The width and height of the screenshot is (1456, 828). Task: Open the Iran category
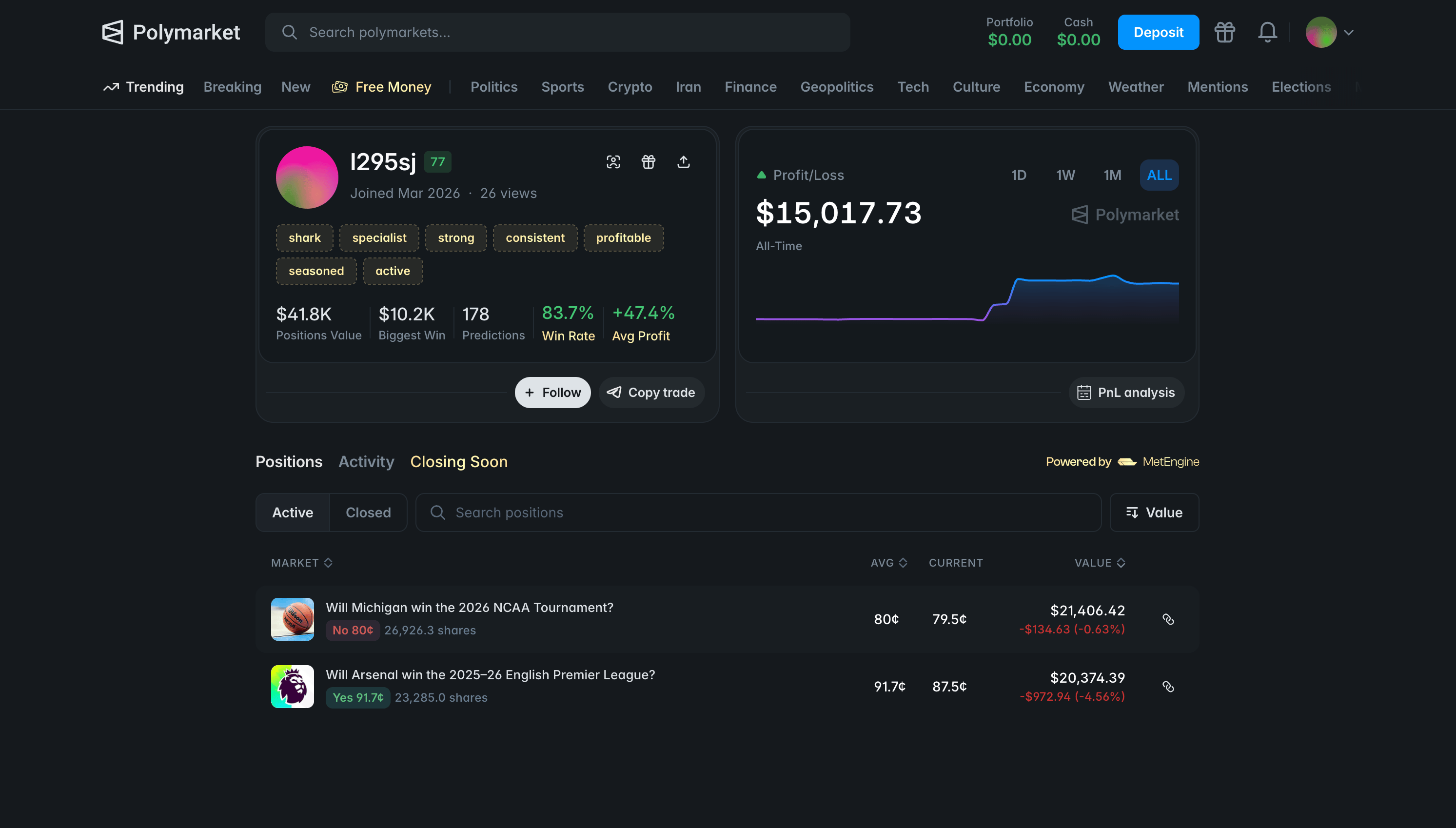click(688, 87)
